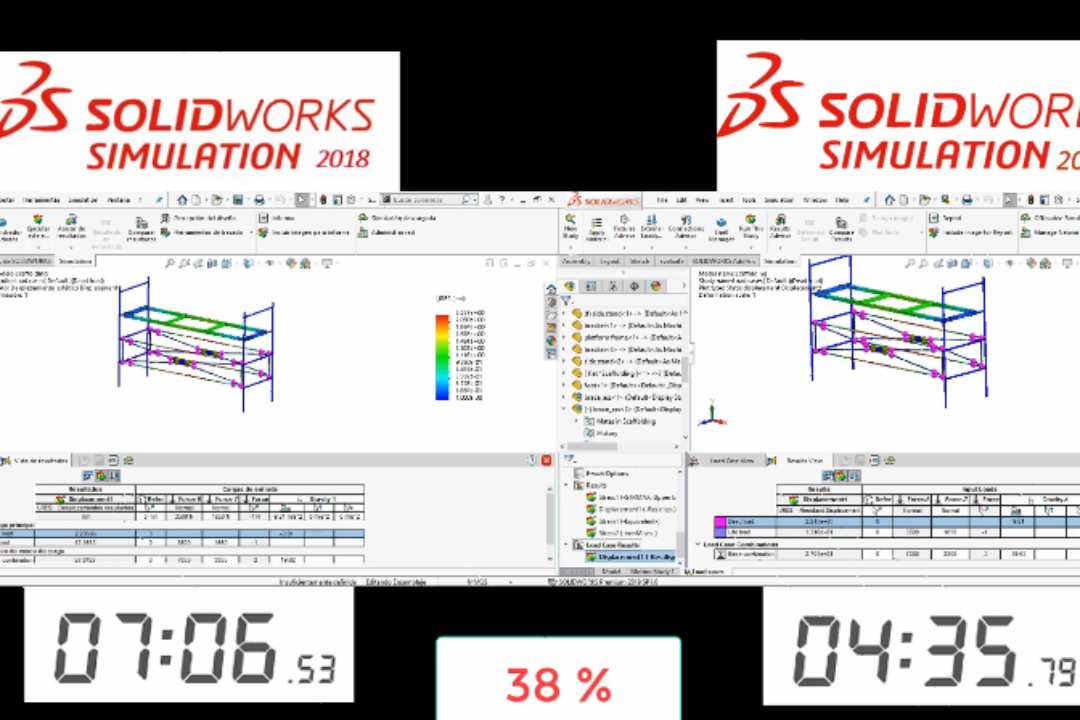Click Run This Study in the 2019 window
Viewport: 1080px width, 720px height.
(751, 227)
